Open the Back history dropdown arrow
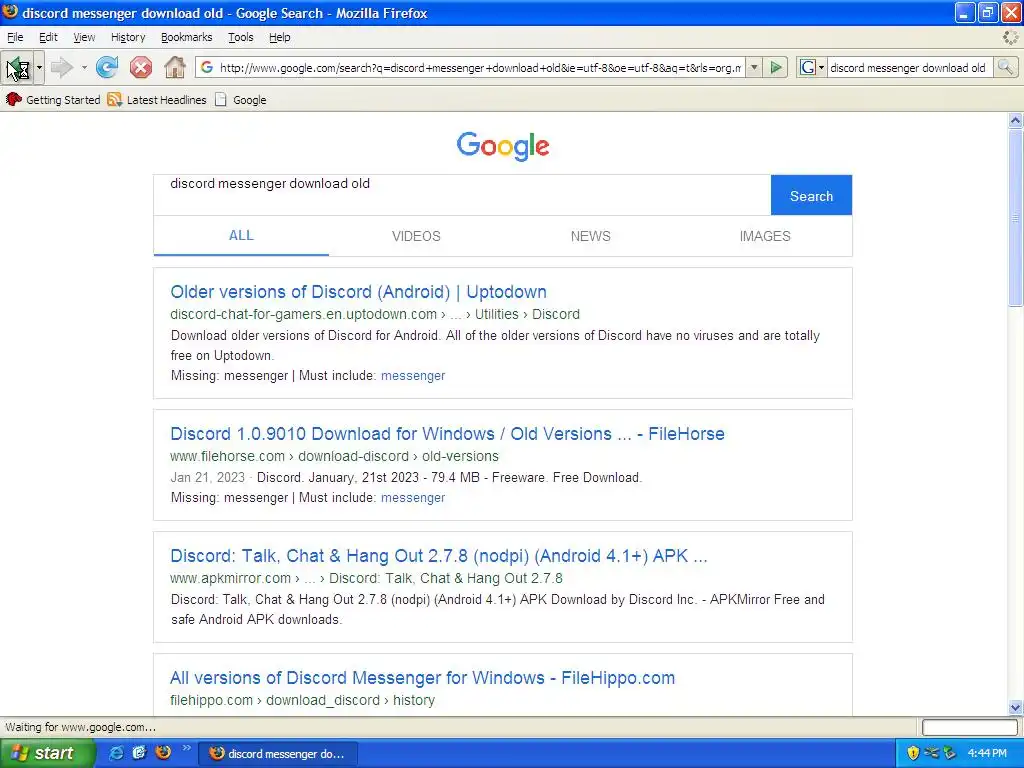The height and width of the screenshot is (768, 1024). tap(39, 67)
